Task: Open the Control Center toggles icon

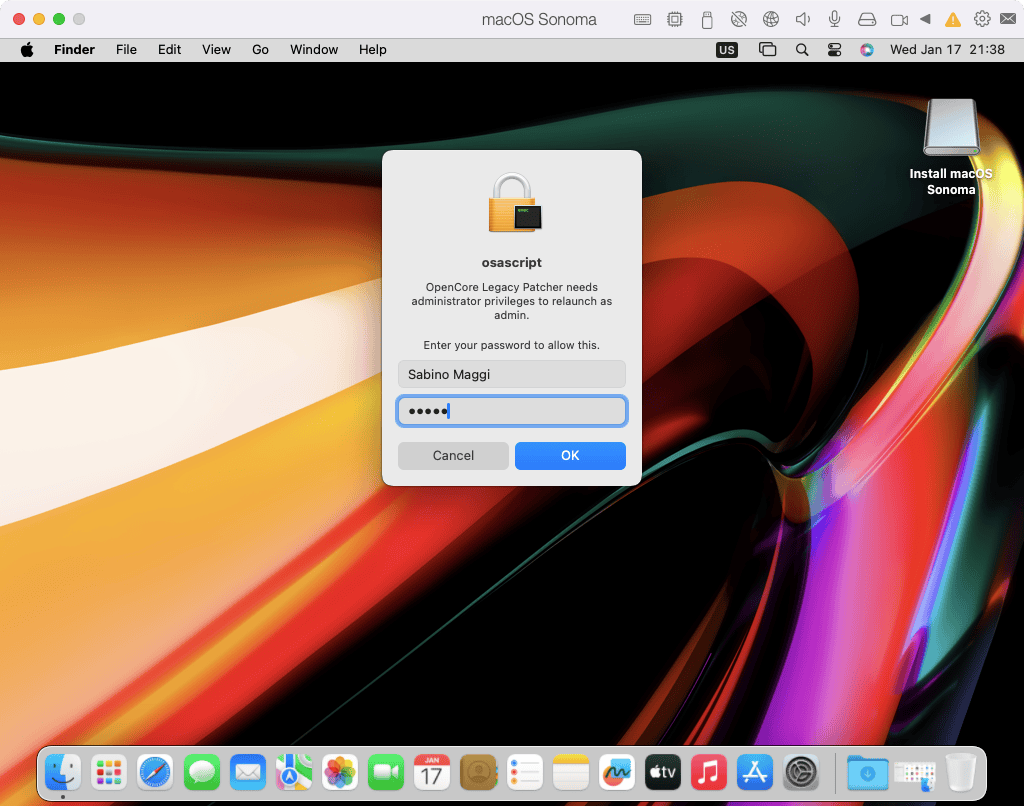Action: click(834, 49)
